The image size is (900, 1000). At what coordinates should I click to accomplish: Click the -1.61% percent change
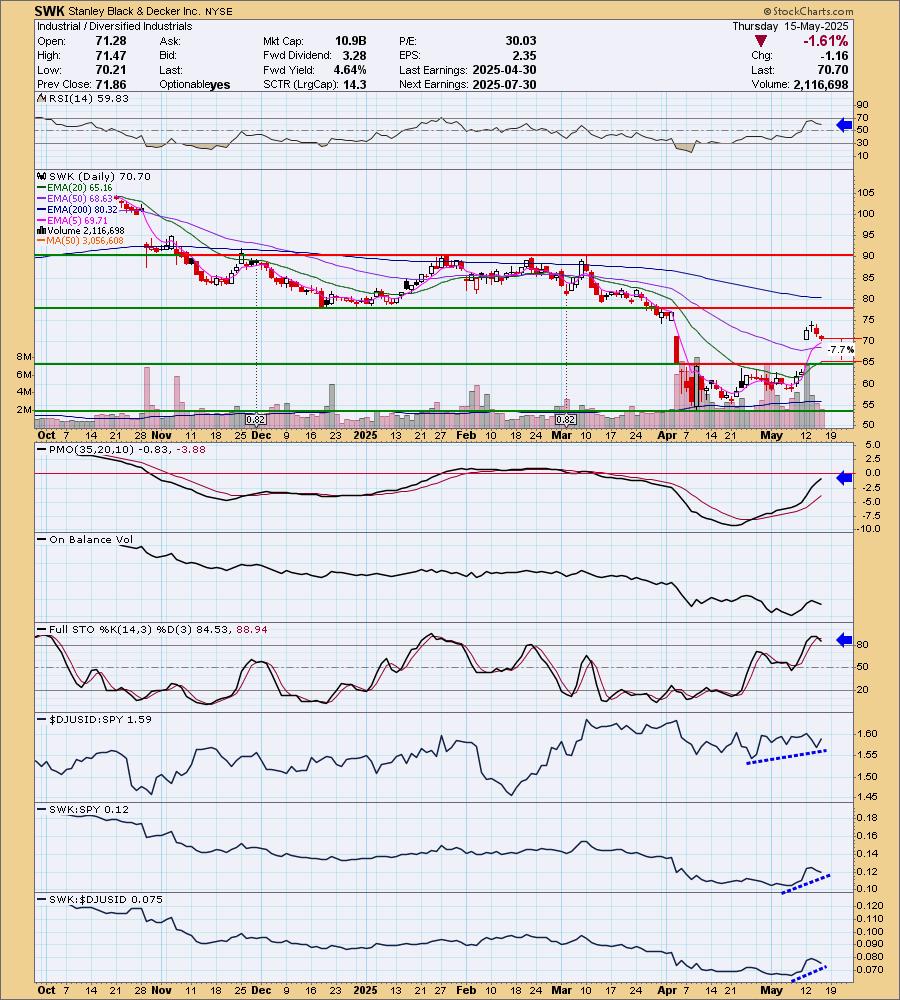click(x=825, y=41)
